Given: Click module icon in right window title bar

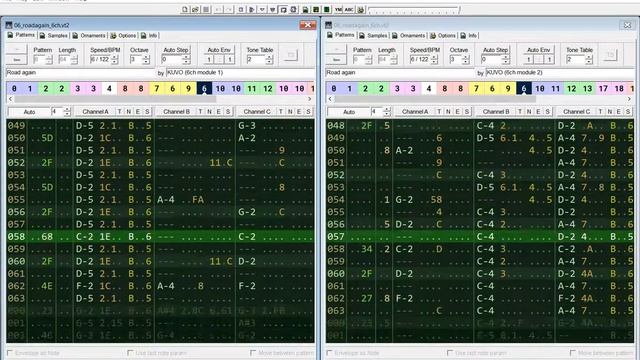Looking at the screenshot, I should (x=328, y=25).
